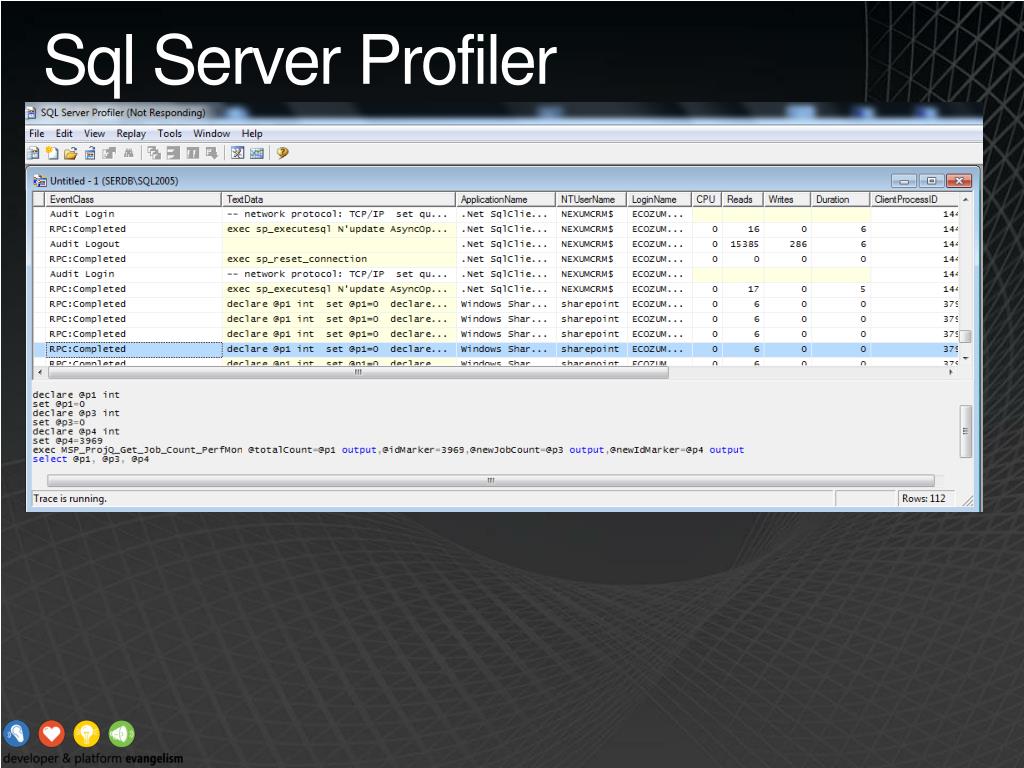1024x768 pixels.
Task: Click the Duration column header
Action: (840, 199)
